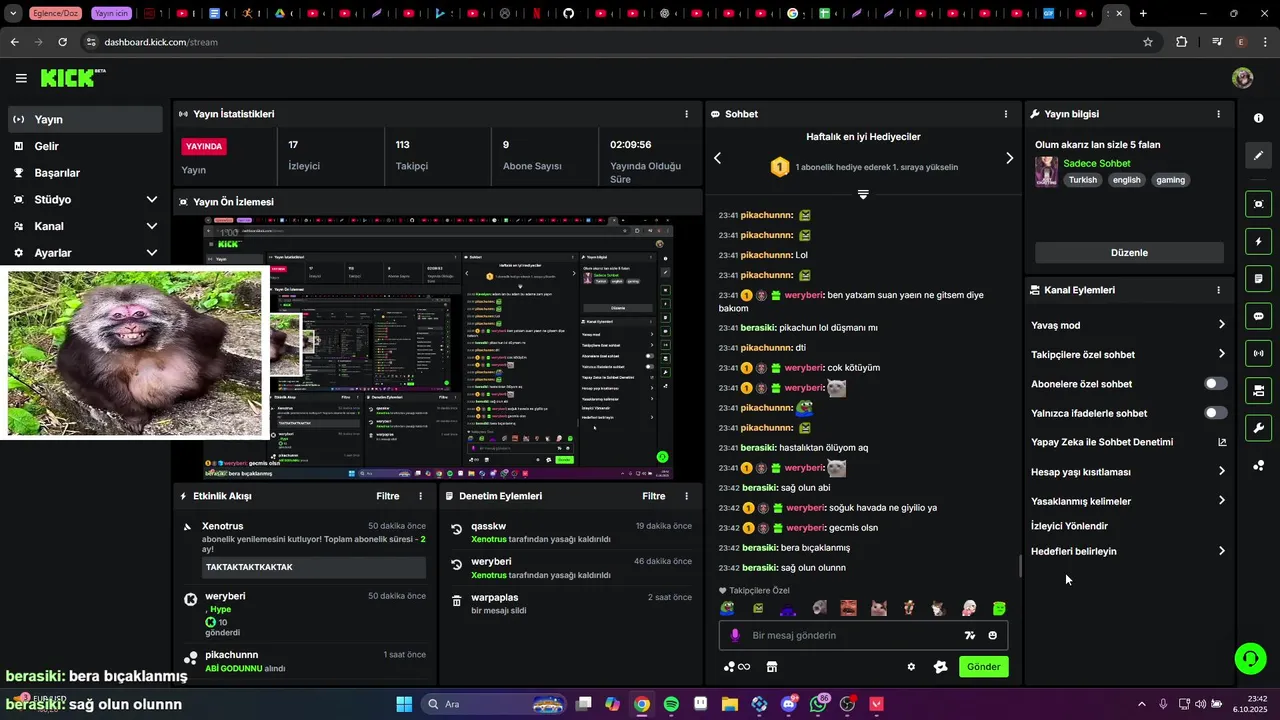This screenshot has height=720, width=1280.
Task: Expand the Kanal sidebar section
Action: point(152,226)
